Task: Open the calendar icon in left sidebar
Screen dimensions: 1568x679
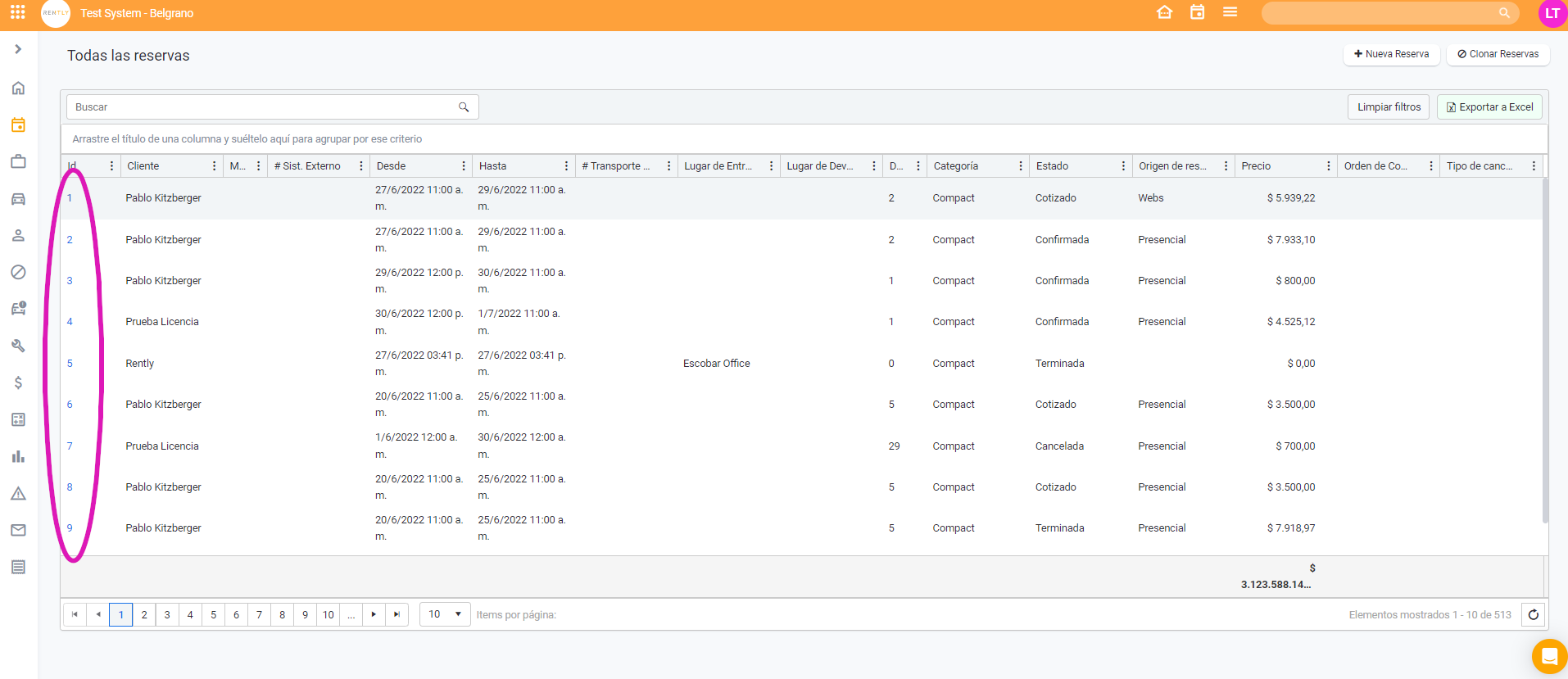Action: (18, 125)
